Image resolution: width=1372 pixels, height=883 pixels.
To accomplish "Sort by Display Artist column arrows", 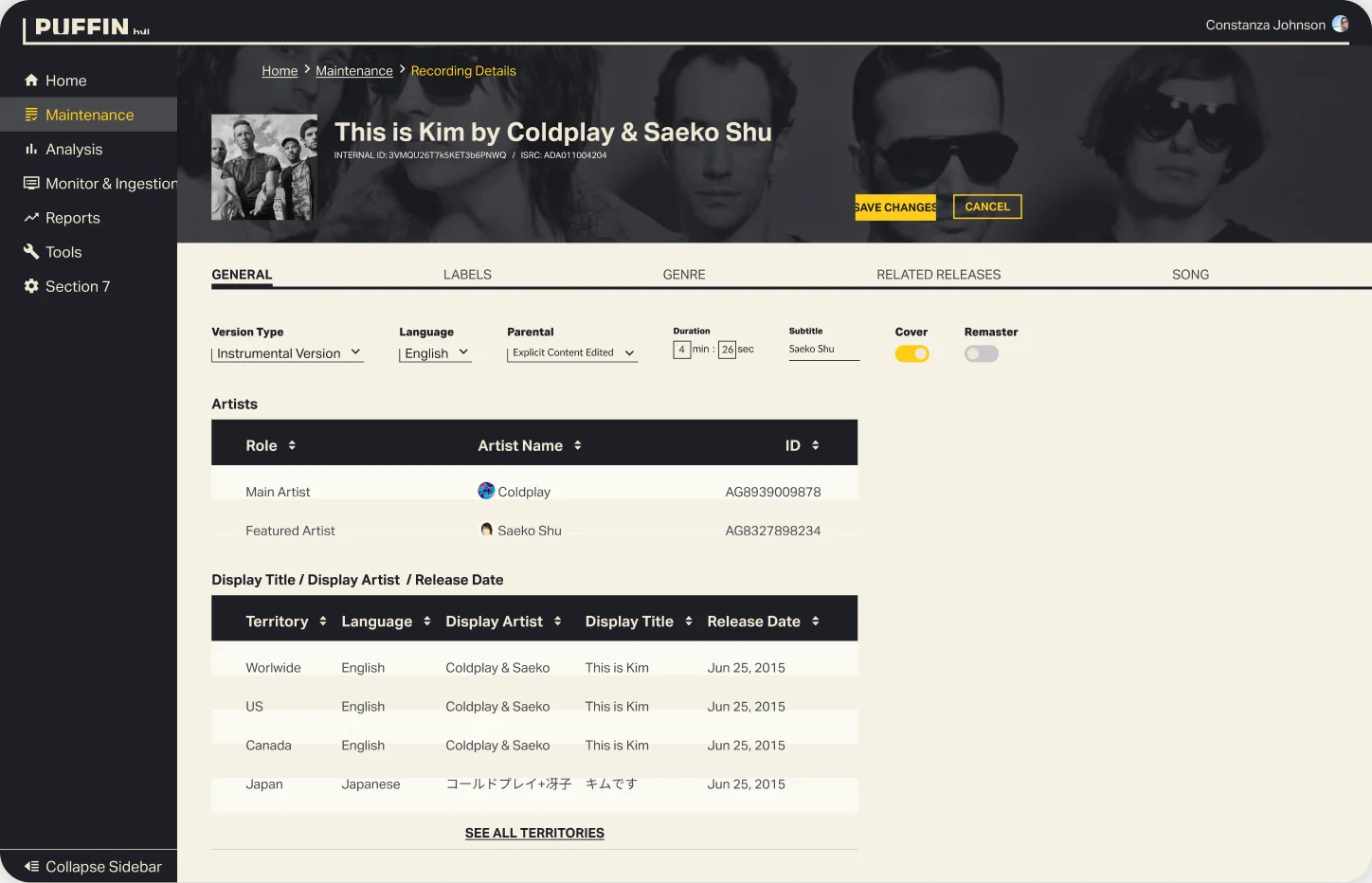I will (x=557, y=622).
